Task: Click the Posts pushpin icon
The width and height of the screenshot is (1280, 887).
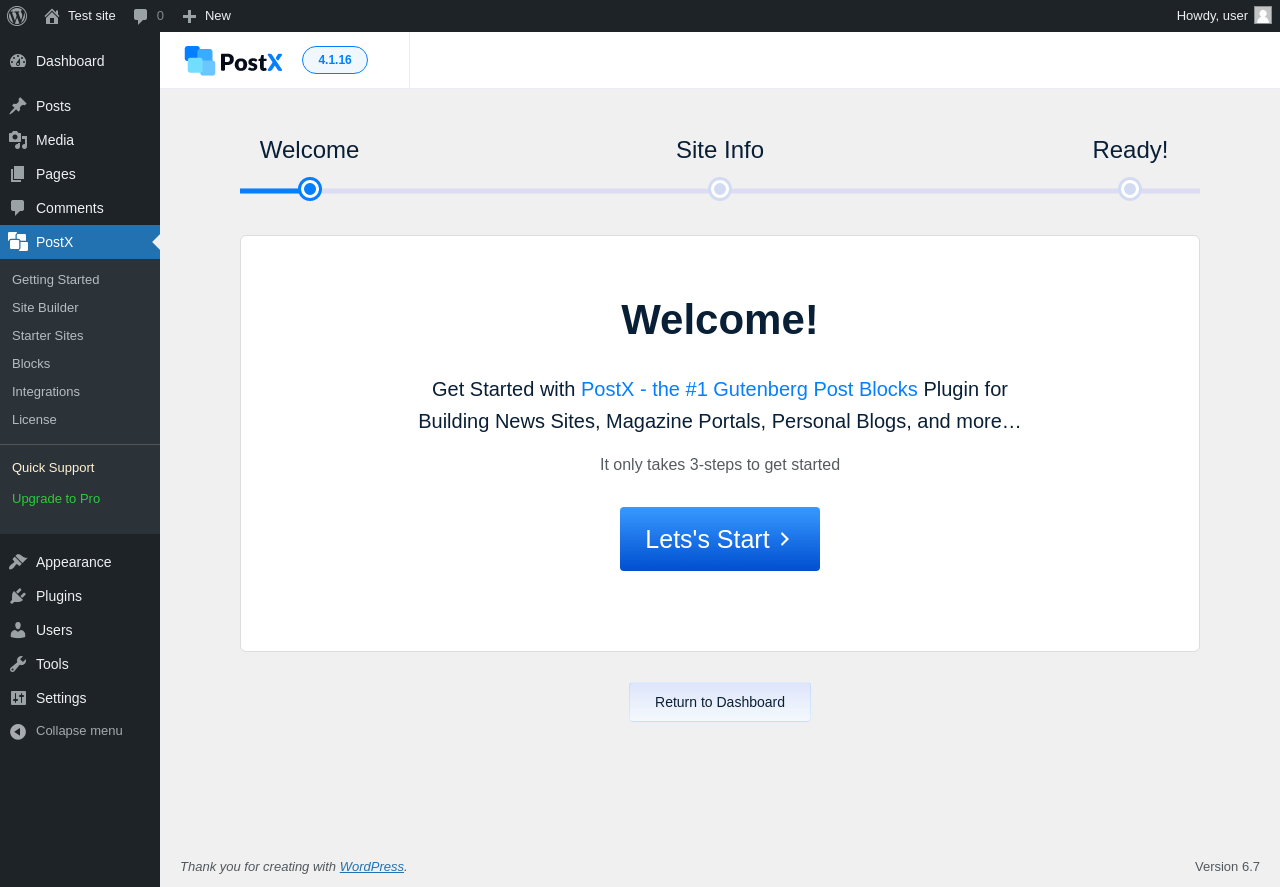Action: 18,106
